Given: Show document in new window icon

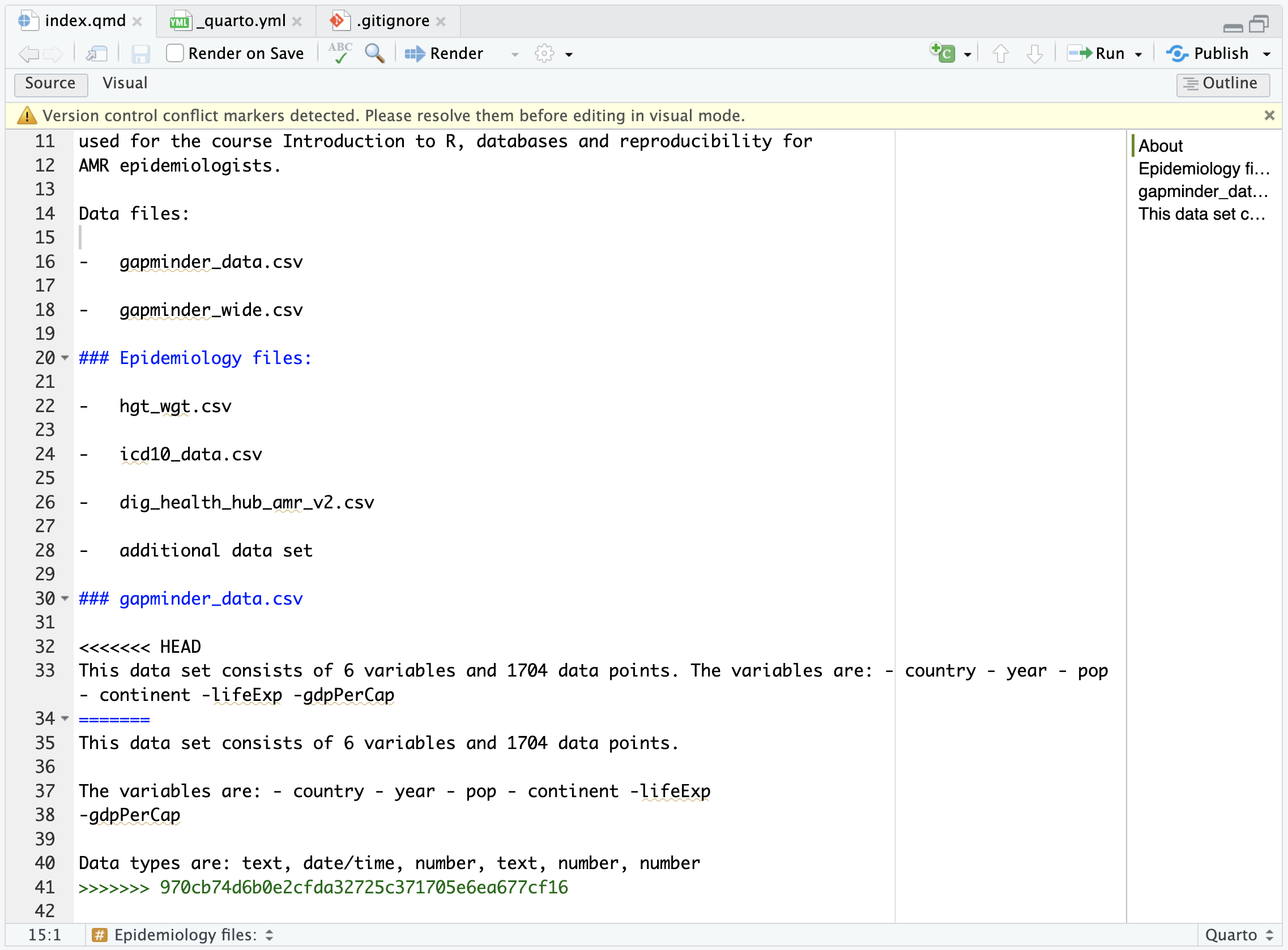Looking at the screenshot, I should click(x=97, y=54).
